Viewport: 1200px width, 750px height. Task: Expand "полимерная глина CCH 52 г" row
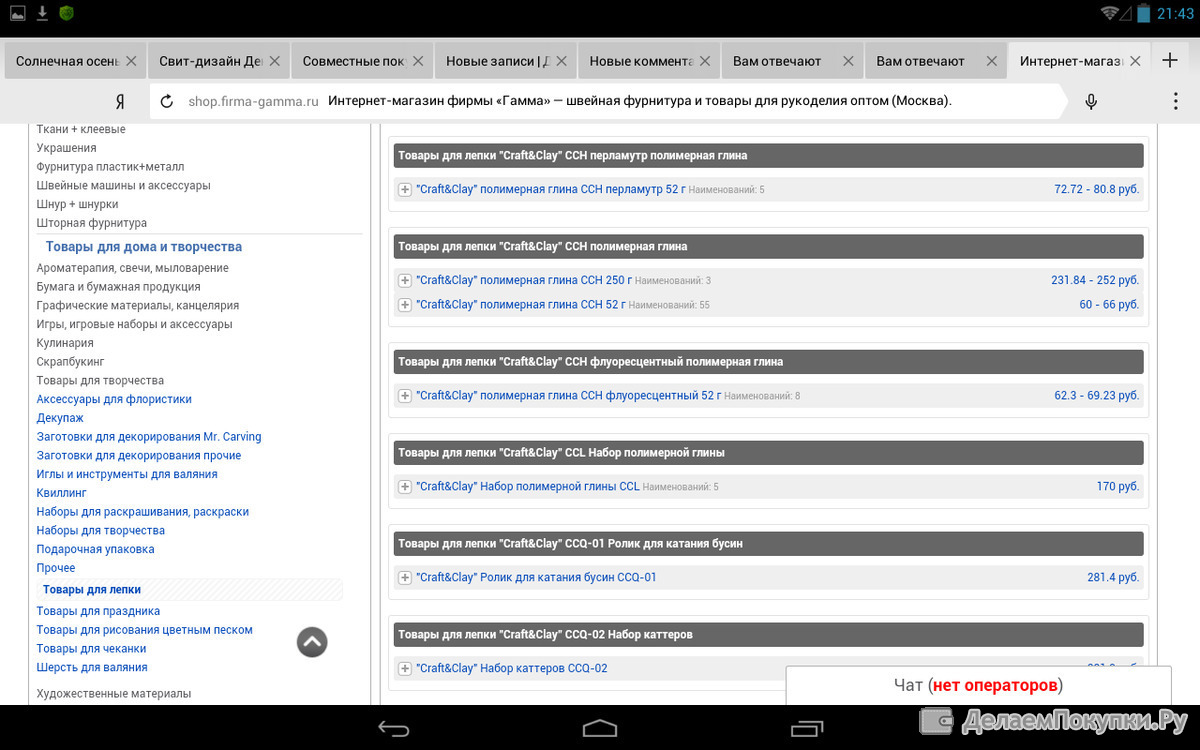click(x=405, y=304)
